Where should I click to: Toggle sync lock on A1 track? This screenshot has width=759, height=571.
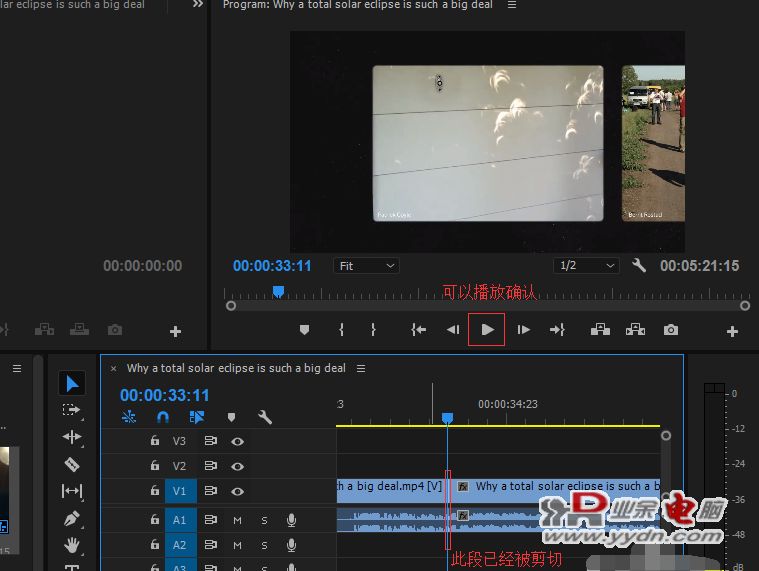click(x=211, y=520)
